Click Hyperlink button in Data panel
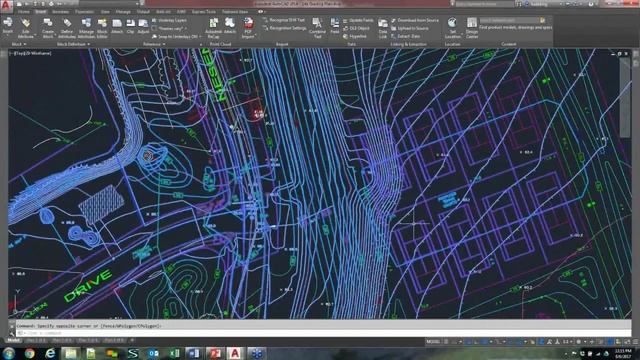Viewport: 640px width, 360px height. pyautogui.click(x=355, y=36)
